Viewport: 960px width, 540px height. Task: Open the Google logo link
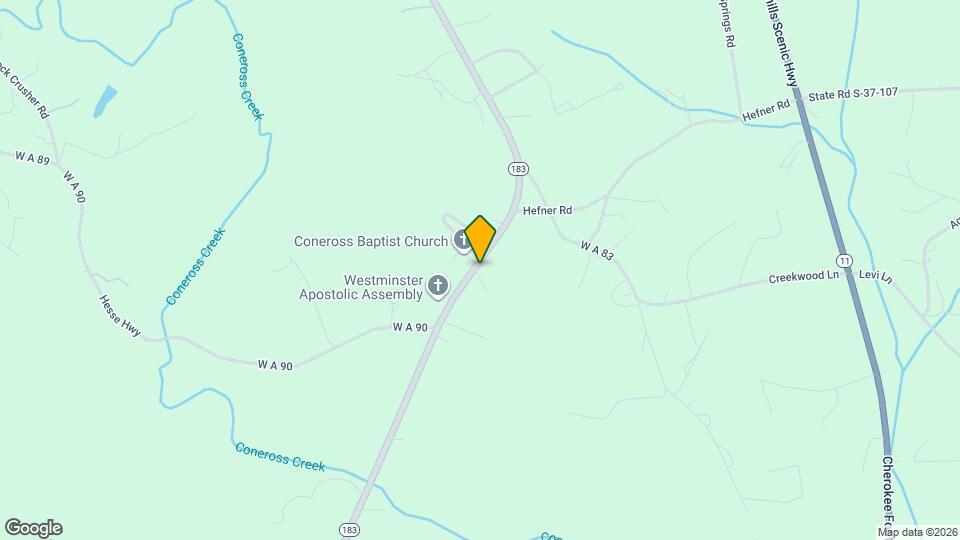click(x=34, y=528)
